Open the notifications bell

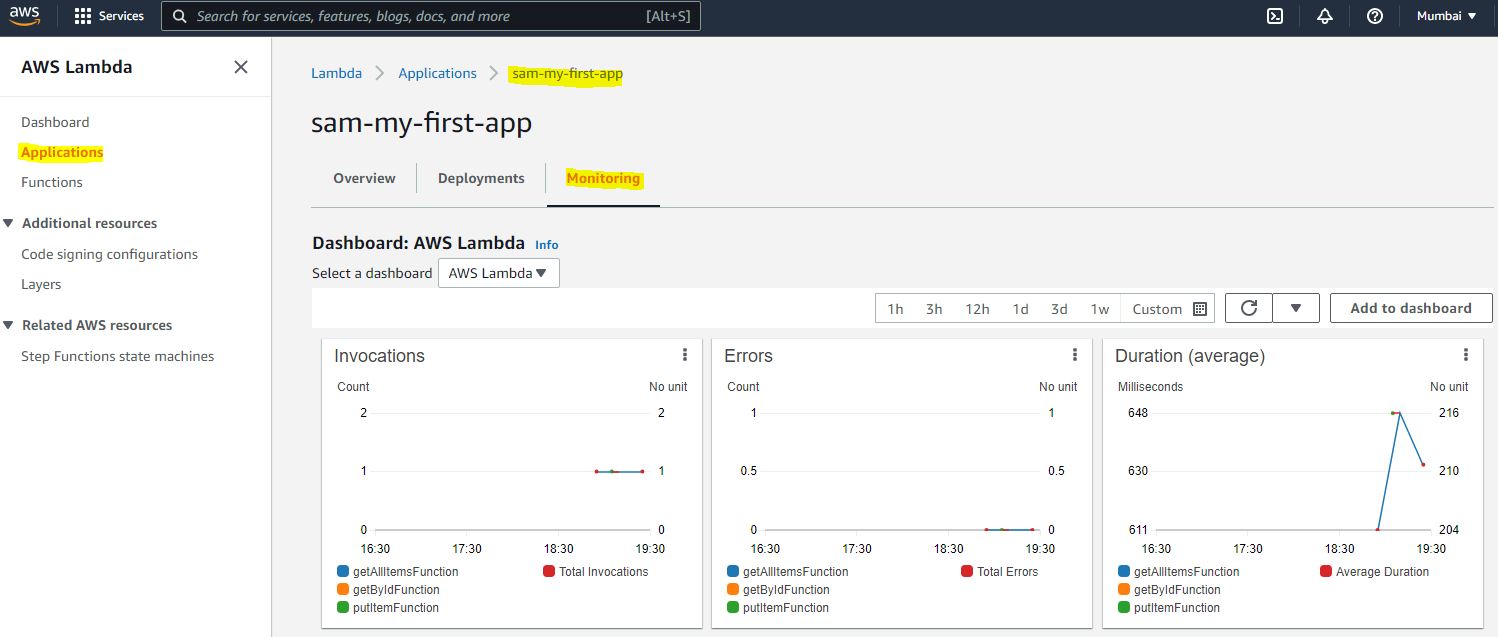[x=1325, y=16]
